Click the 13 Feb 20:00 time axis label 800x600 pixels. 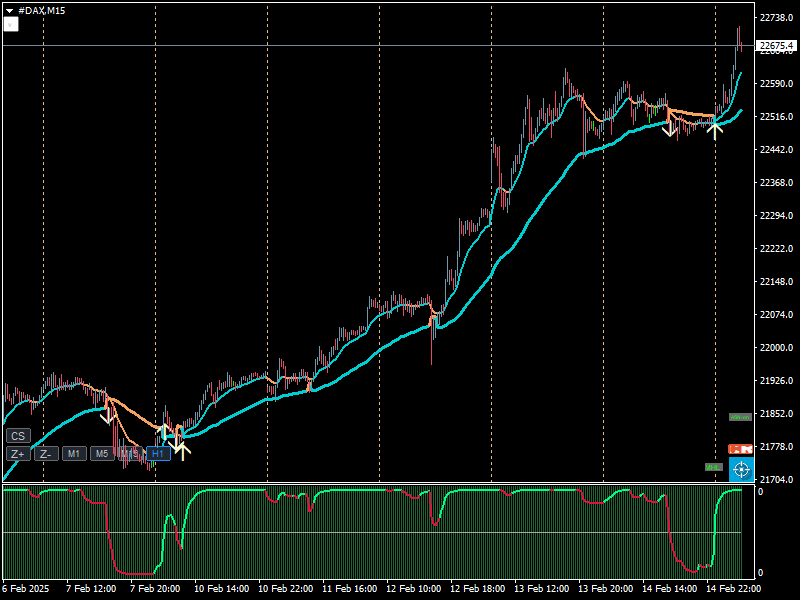tap(606, 589)
